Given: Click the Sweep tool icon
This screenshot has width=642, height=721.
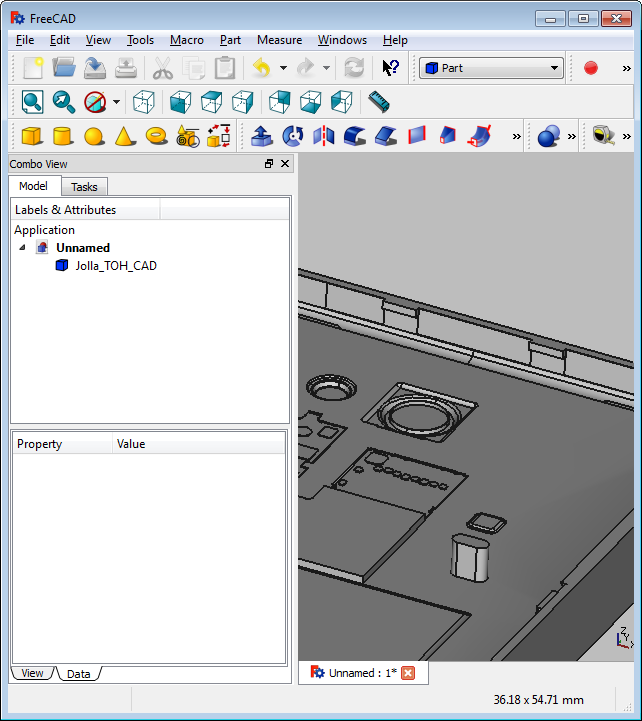Looking at the screenshot, I should [x=479, y=136].
